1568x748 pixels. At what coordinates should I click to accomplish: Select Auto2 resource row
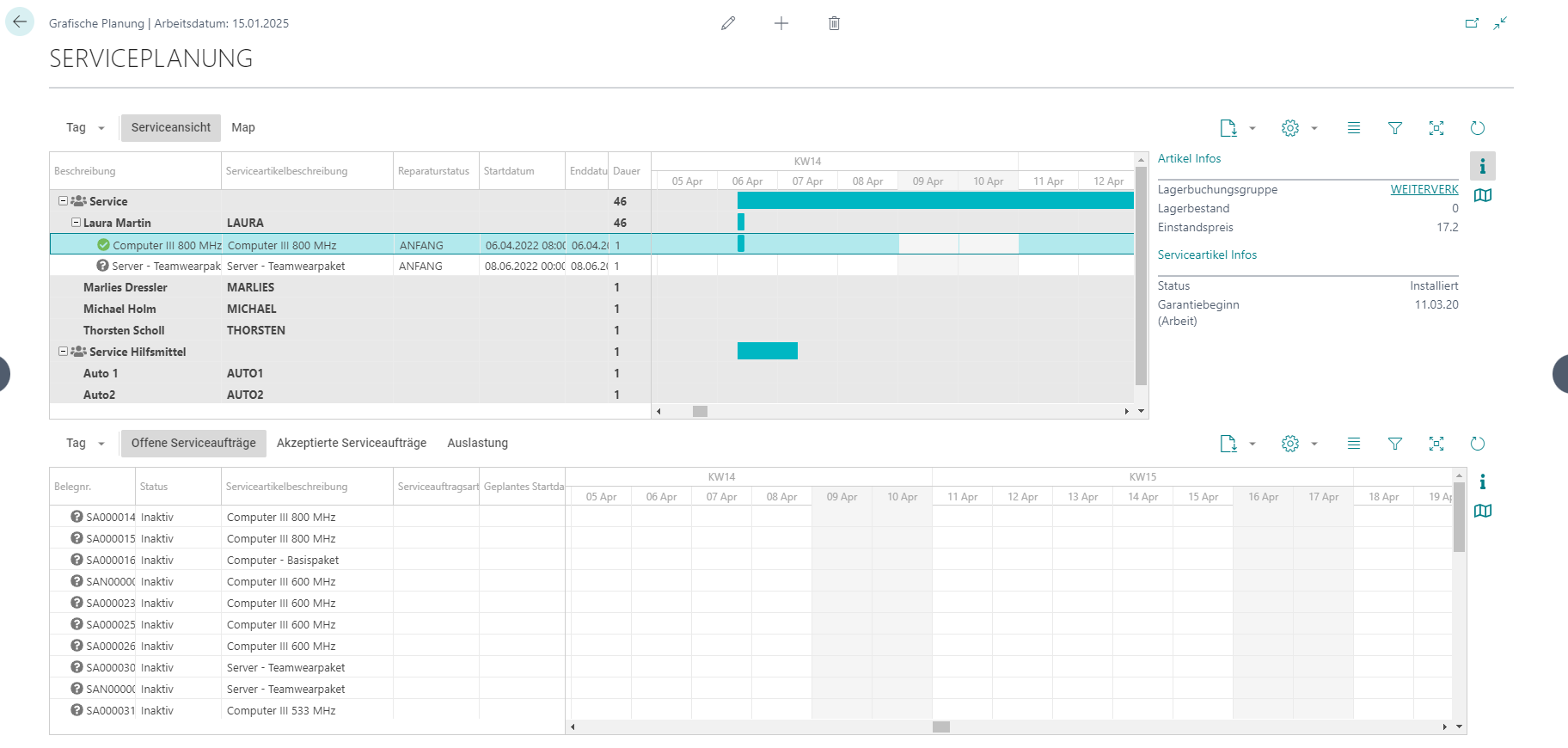(351, 395)
